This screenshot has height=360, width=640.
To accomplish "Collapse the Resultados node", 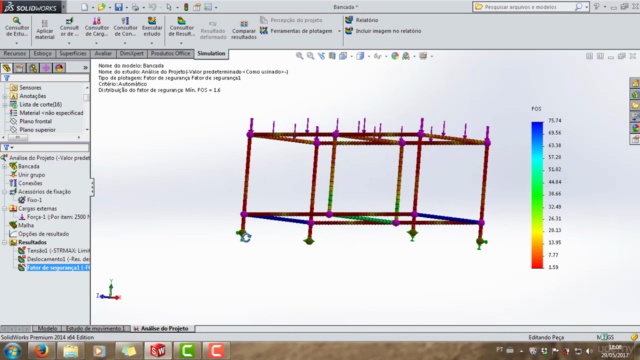I will click(x=4, y=242).
